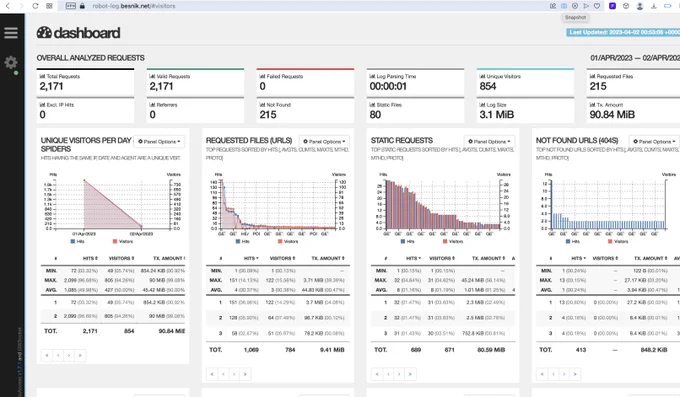Click the Last Updated timestamp badge
The width and height of the screenshot is (680, 397).
pos(623,32)
